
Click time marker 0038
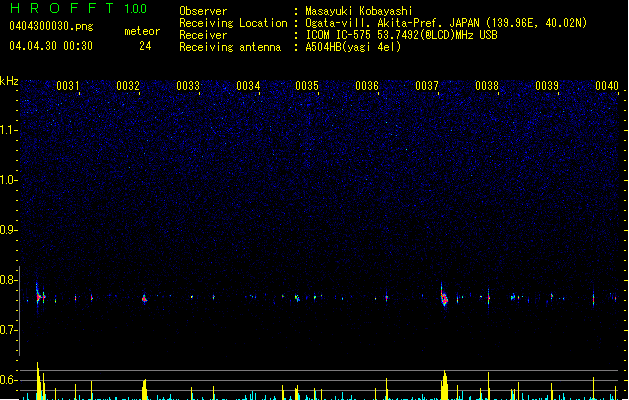point(487,85)
